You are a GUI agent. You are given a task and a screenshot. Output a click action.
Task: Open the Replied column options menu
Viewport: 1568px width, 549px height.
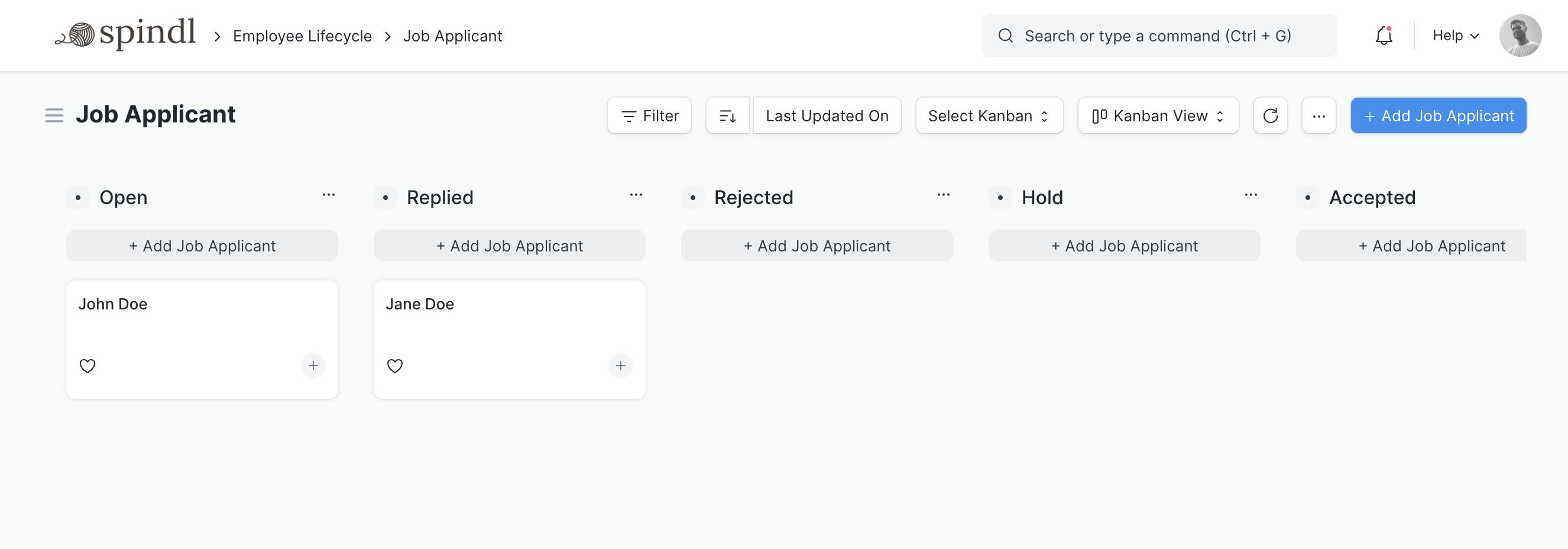pyautogui.click(x=636, y=195)
